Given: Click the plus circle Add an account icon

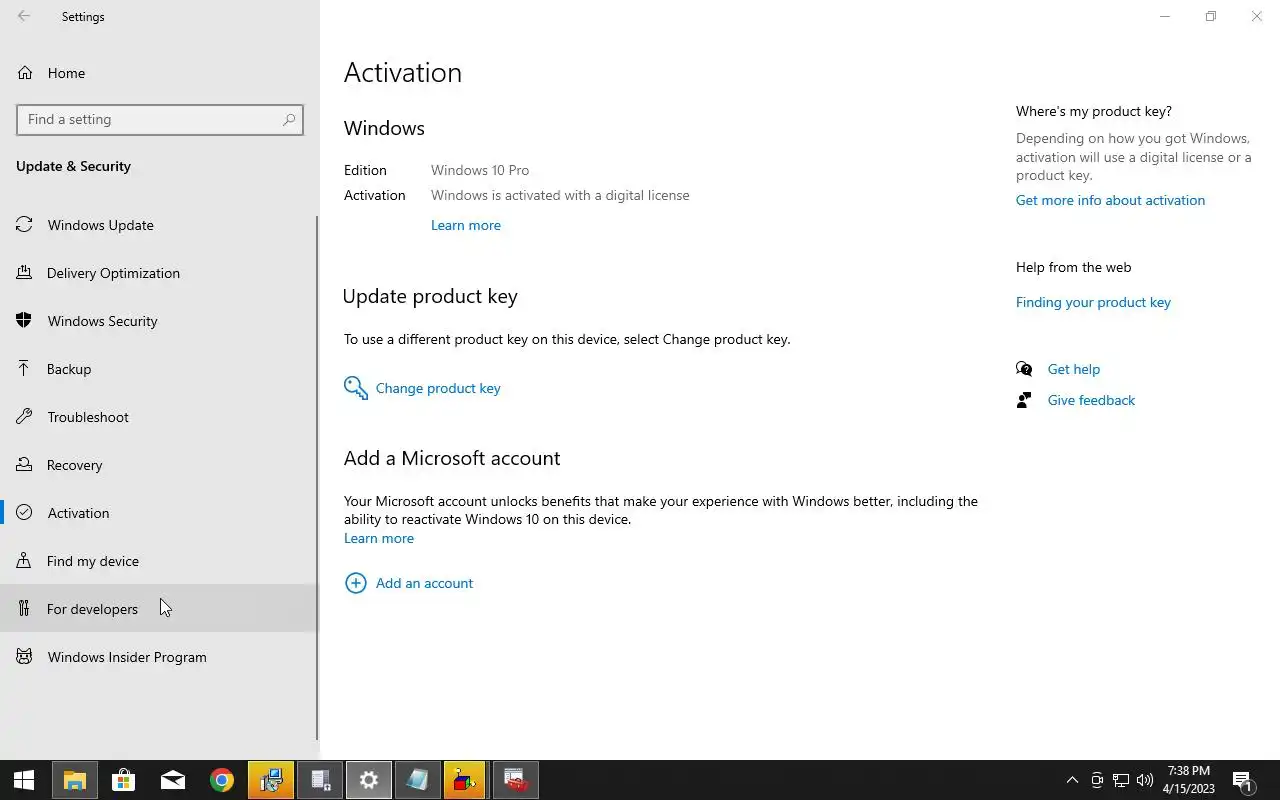Looking at the screenshot, I should [x=355, y=583].
